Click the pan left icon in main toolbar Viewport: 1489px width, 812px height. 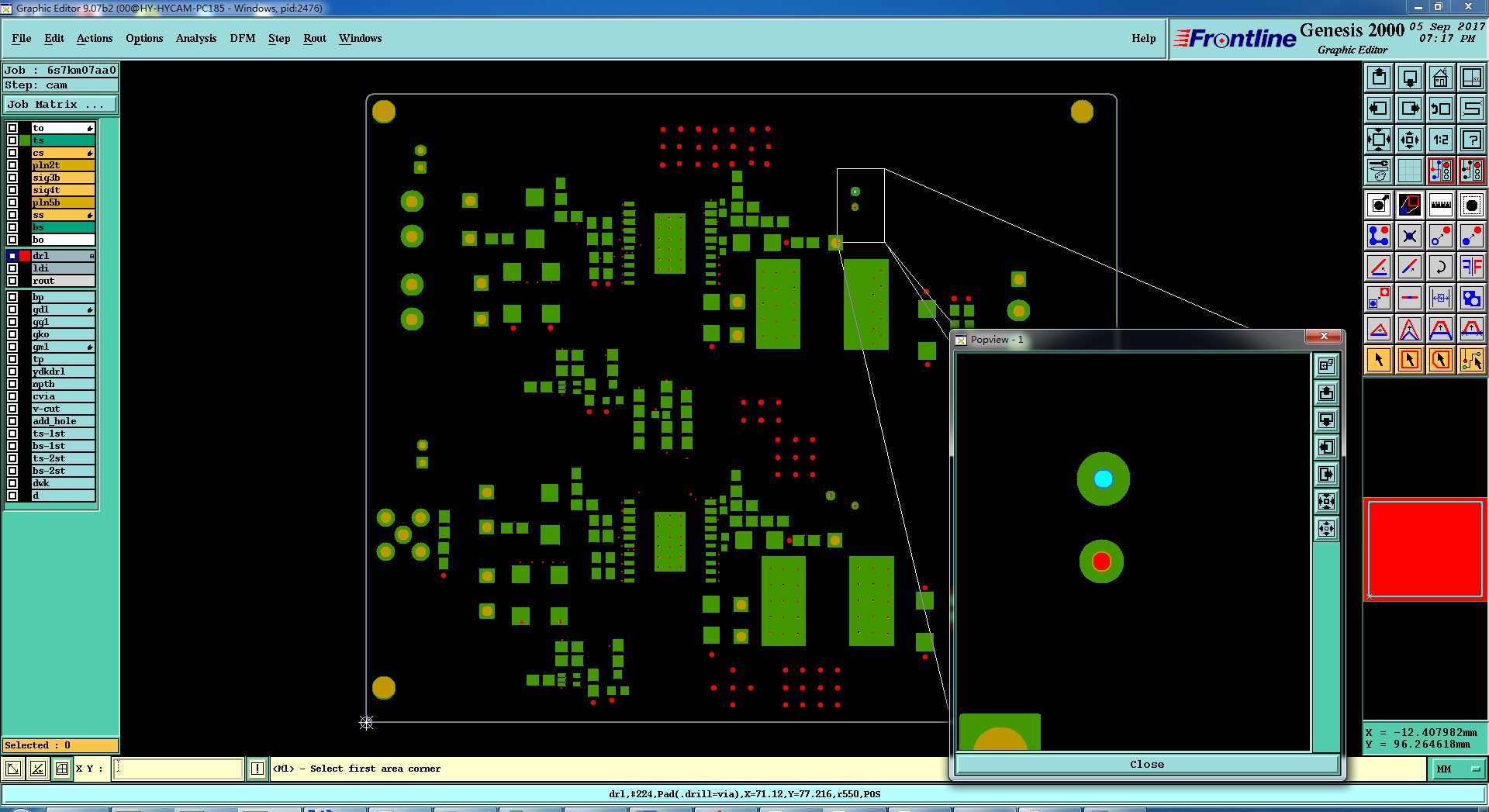pyautogui.click(x=1379, y=109)
